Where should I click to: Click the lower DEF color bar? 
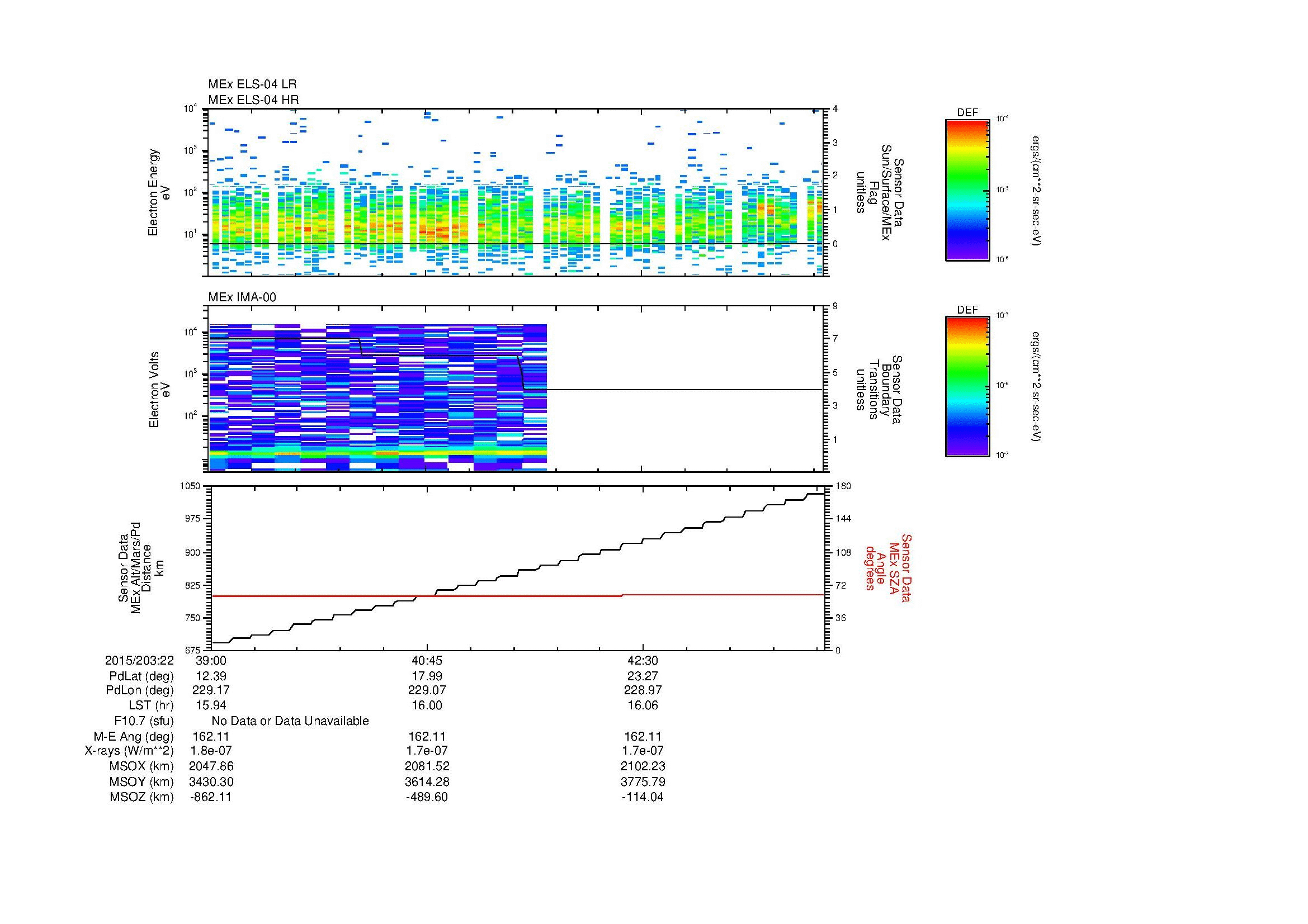click(967, 387)
